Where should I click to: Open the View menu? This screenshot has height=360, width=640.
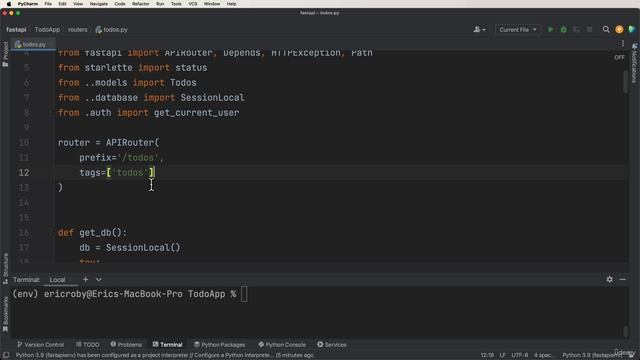(x=78, y=4)
